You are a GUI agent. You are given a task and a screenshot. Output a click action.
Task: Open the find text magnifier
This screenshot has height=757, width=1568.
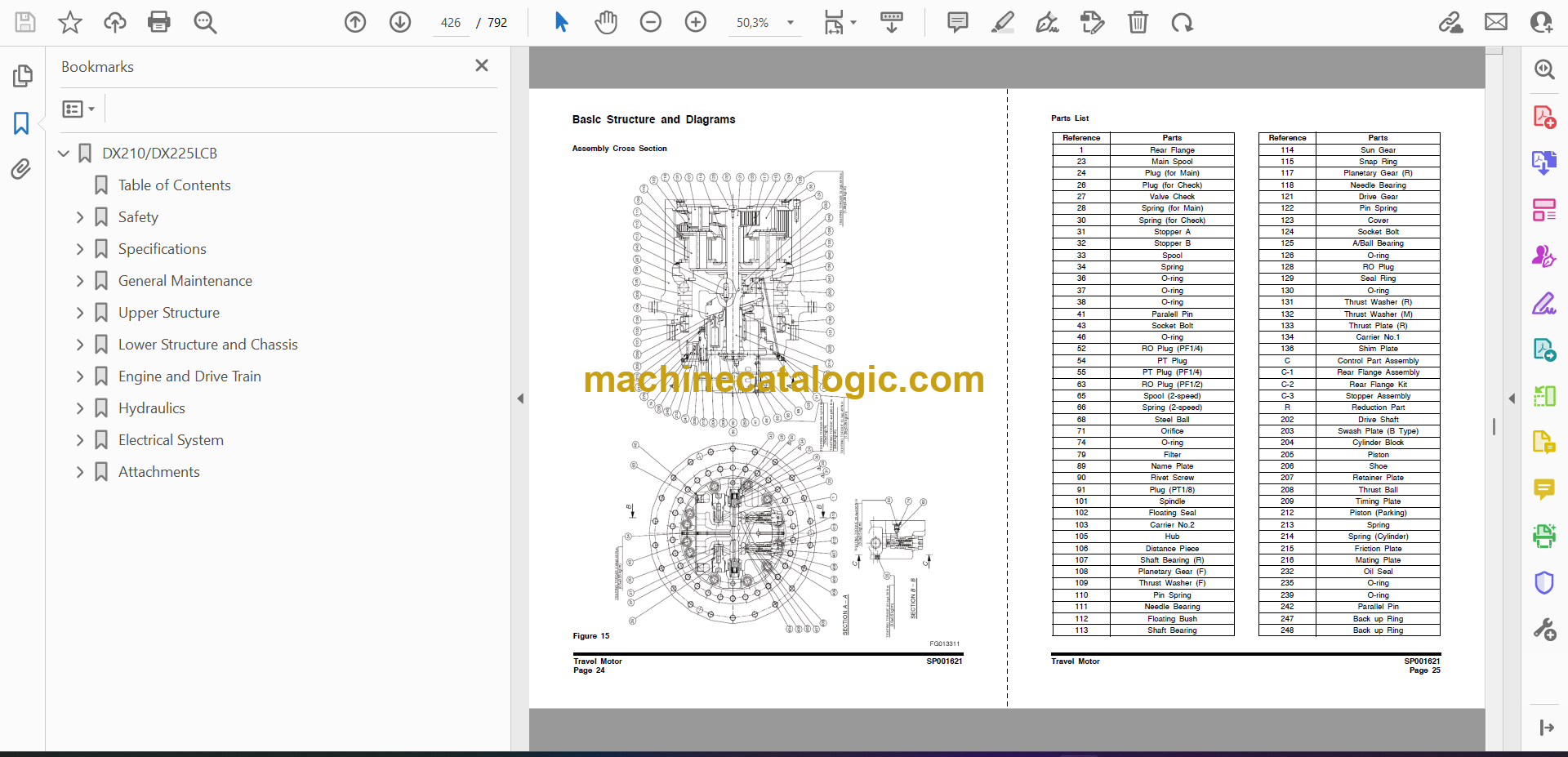tap(205, 22)
